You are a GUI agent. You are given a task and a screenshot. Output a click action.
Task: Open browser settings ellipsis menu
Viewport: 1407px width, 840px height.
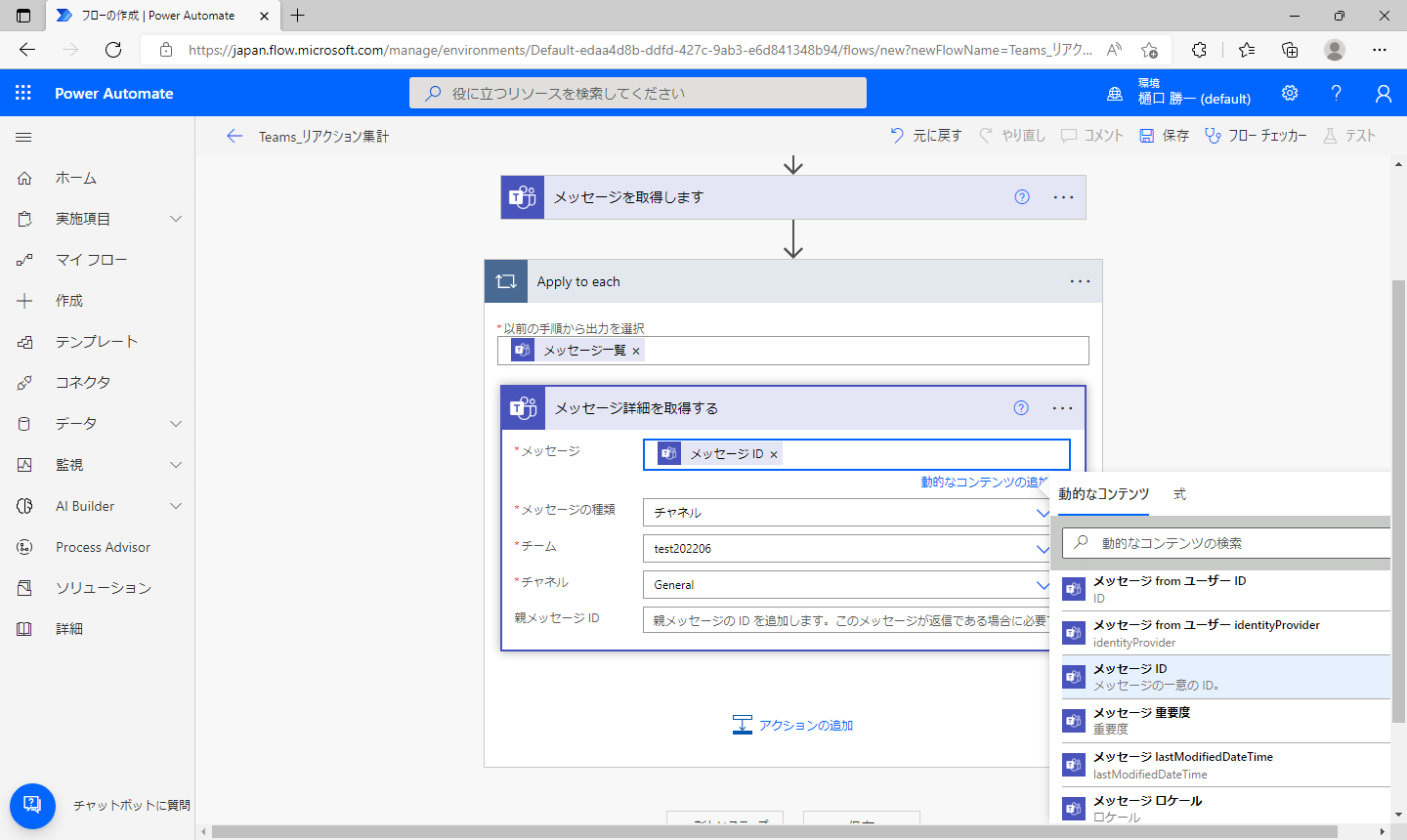click(x=1380, y=50)
